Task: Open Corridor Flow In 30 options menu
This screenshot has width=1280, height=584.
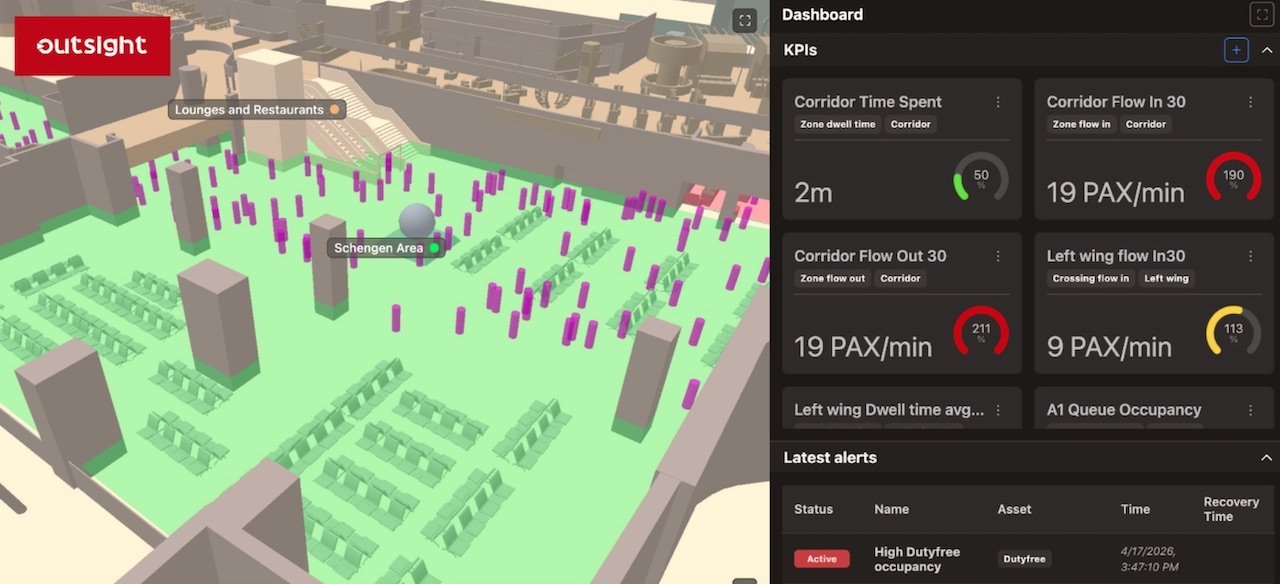Action: coord(1250,102)
